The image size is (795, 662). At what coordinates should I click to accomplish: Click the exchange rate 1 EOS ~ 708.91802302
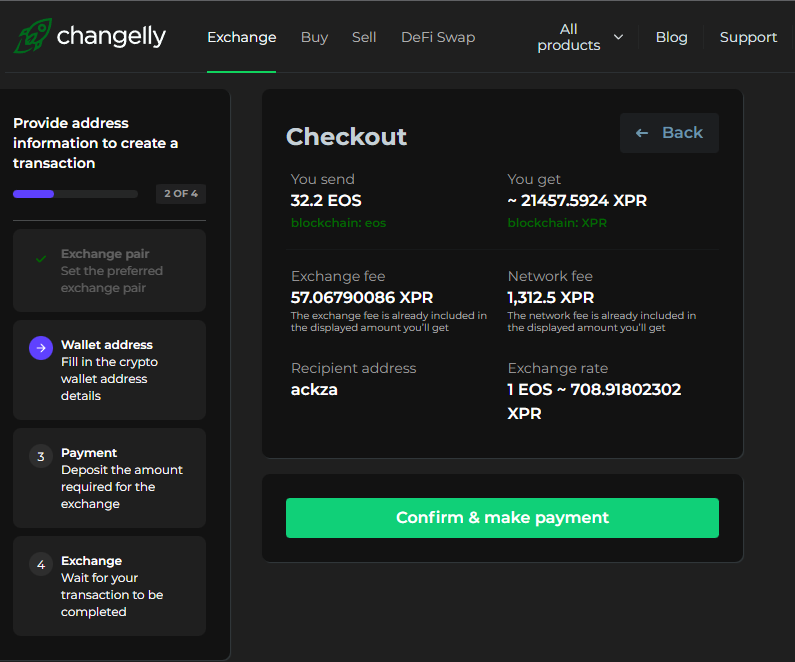[594, 401]
